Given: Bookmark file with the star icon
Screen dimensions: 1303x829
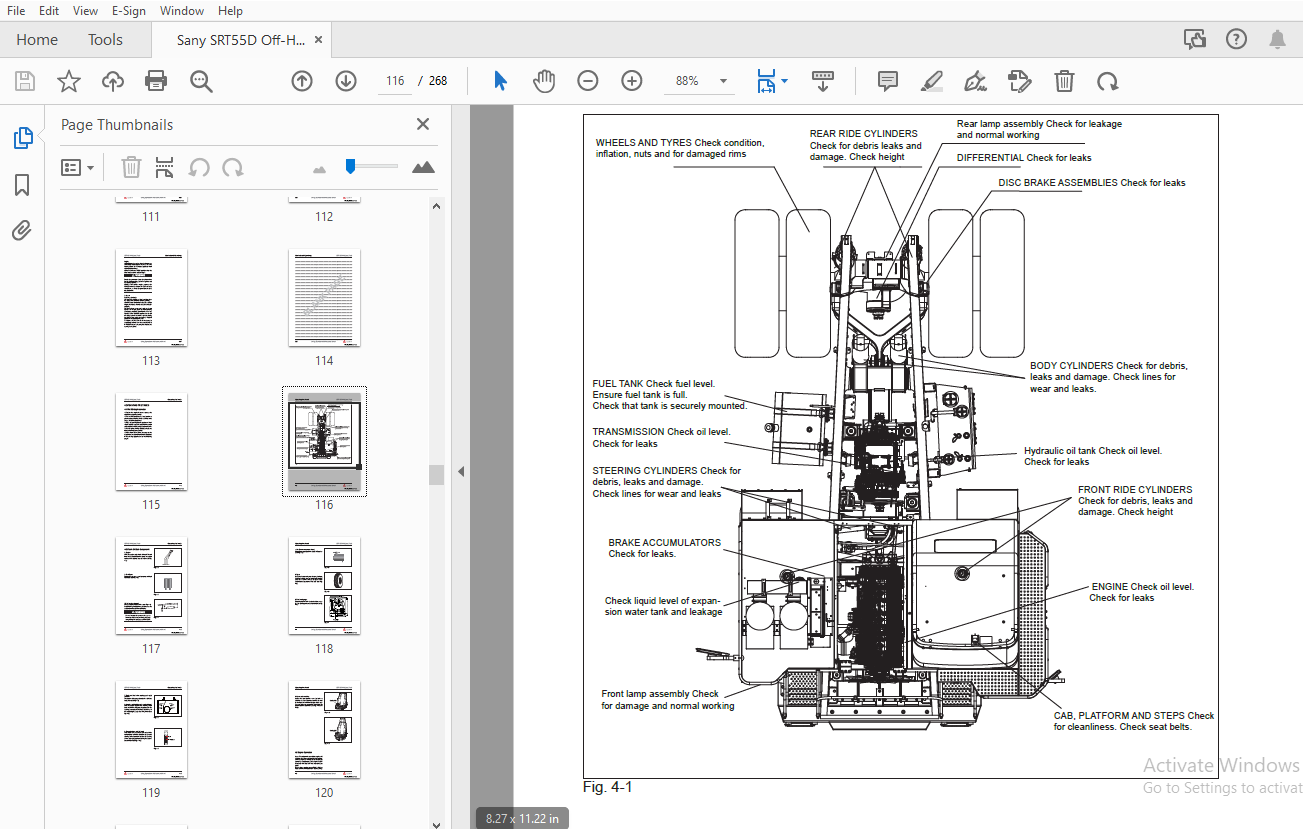Looking at the screenshot, I should click(69, 81).
